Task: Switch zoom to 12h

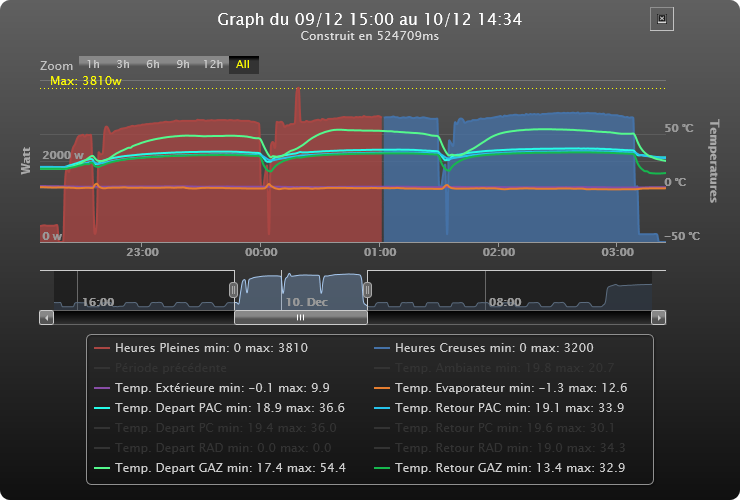Action: [212, 64]
